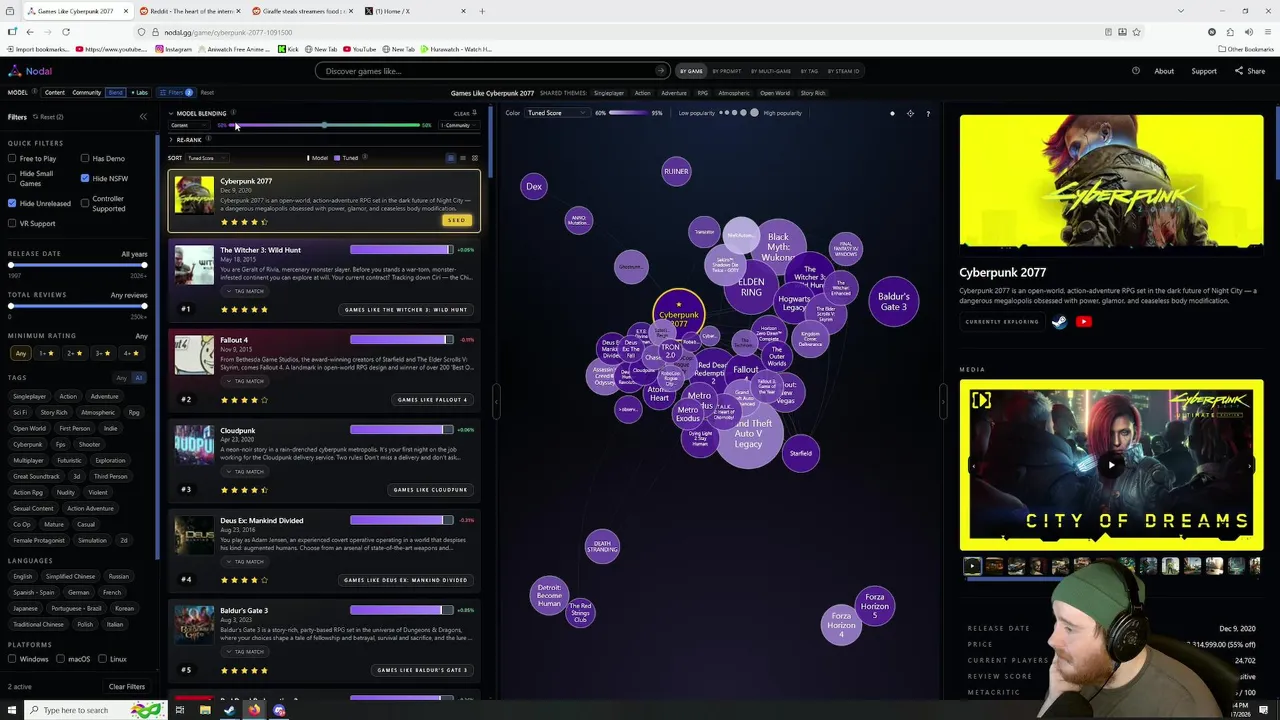Switch search mode to By Tag

(808, 71)
